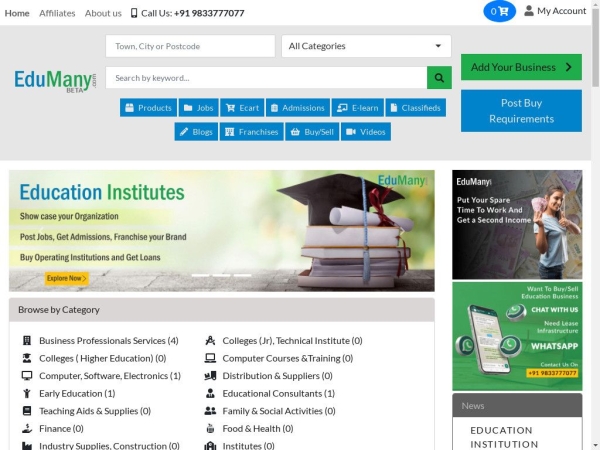
Task: Open the Ecart section
Action: (242, 108)
